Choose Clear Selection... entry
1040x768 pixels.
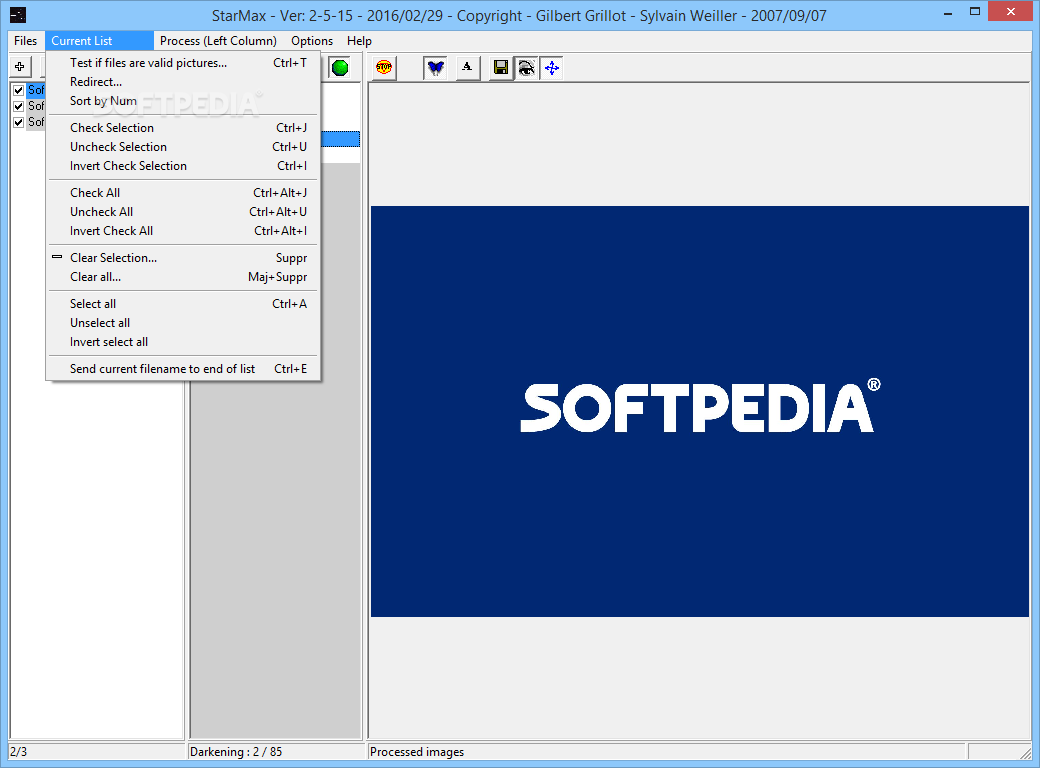coord(183,258)
